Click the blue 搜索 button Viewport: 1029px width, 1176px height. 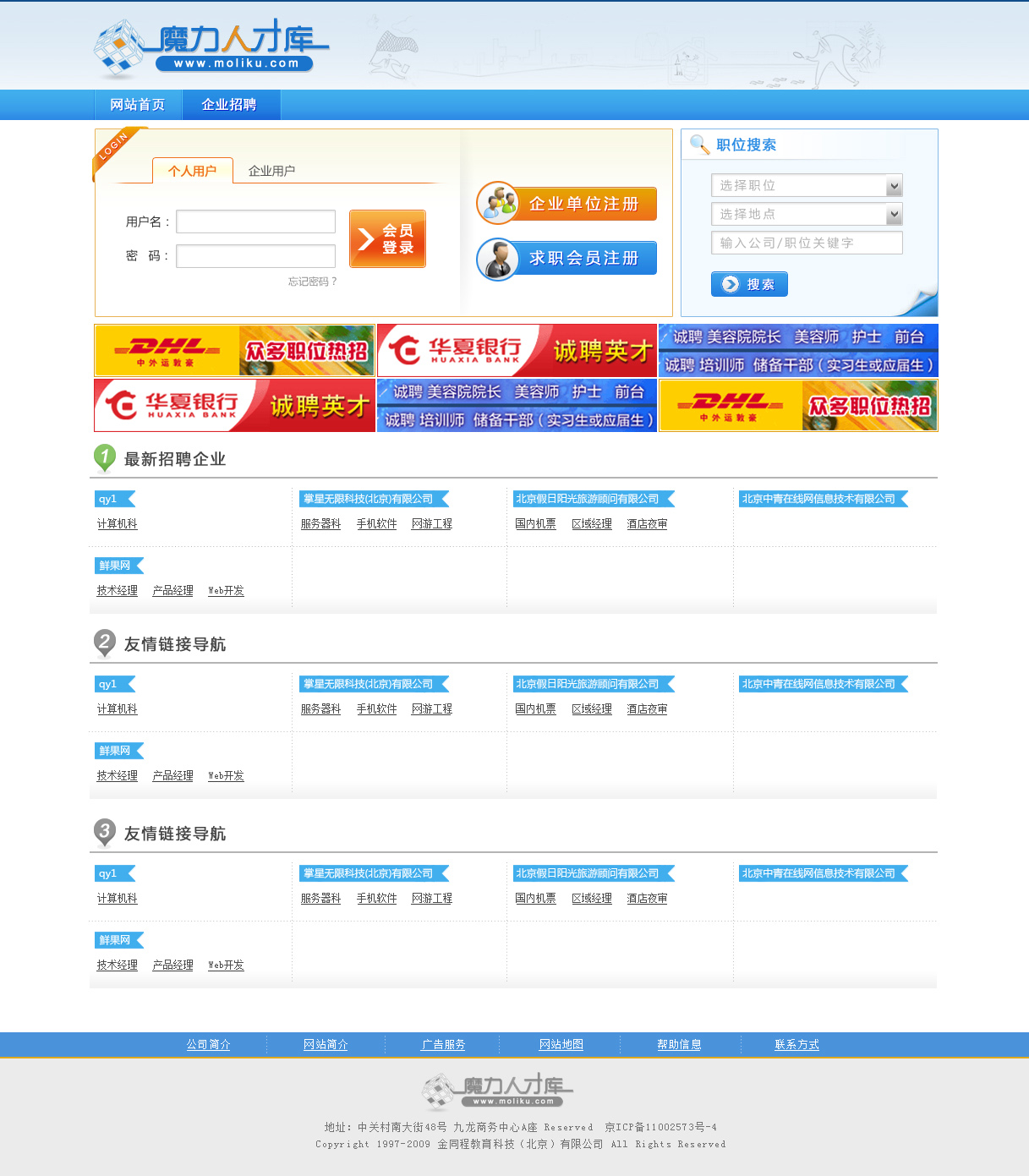(749, 284)
